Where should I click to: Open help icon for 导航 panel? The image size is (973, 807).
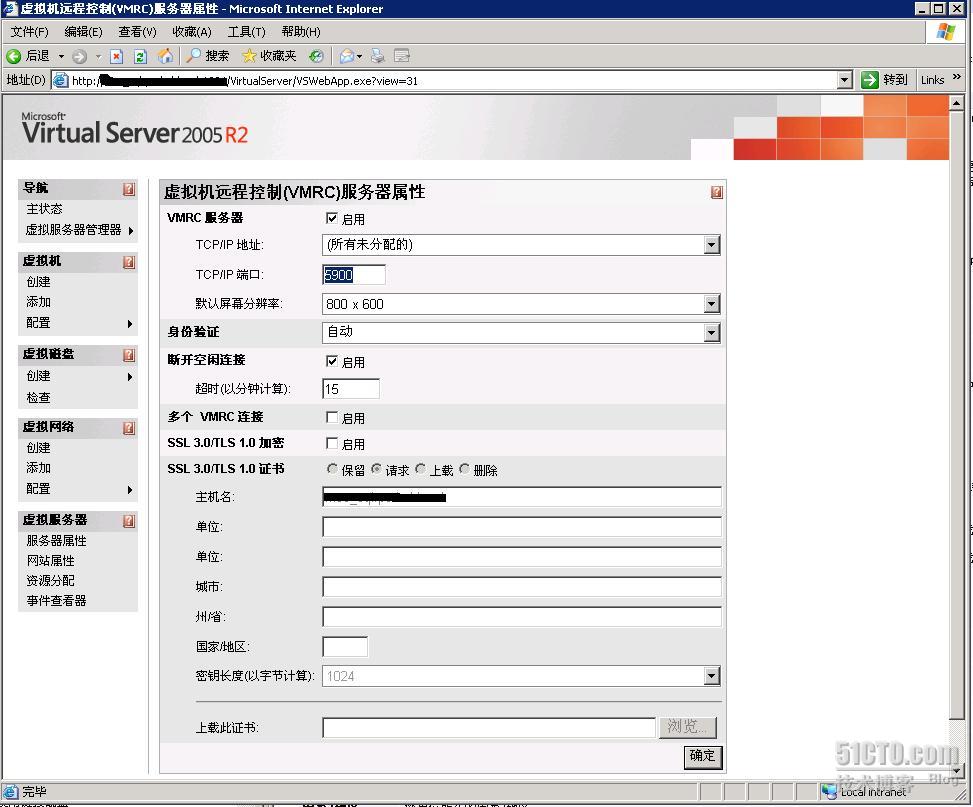(x=128, y=189)
